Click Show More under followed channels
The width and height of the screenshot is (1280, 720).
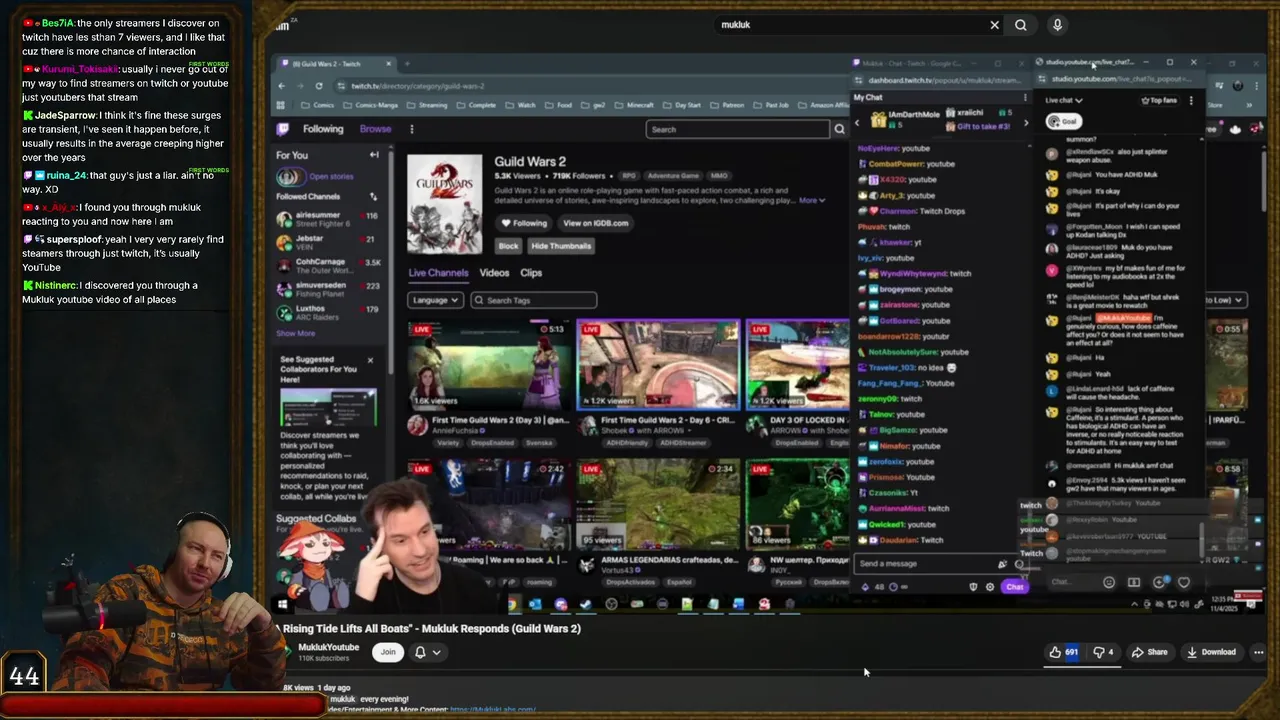[x=295, y=333]
